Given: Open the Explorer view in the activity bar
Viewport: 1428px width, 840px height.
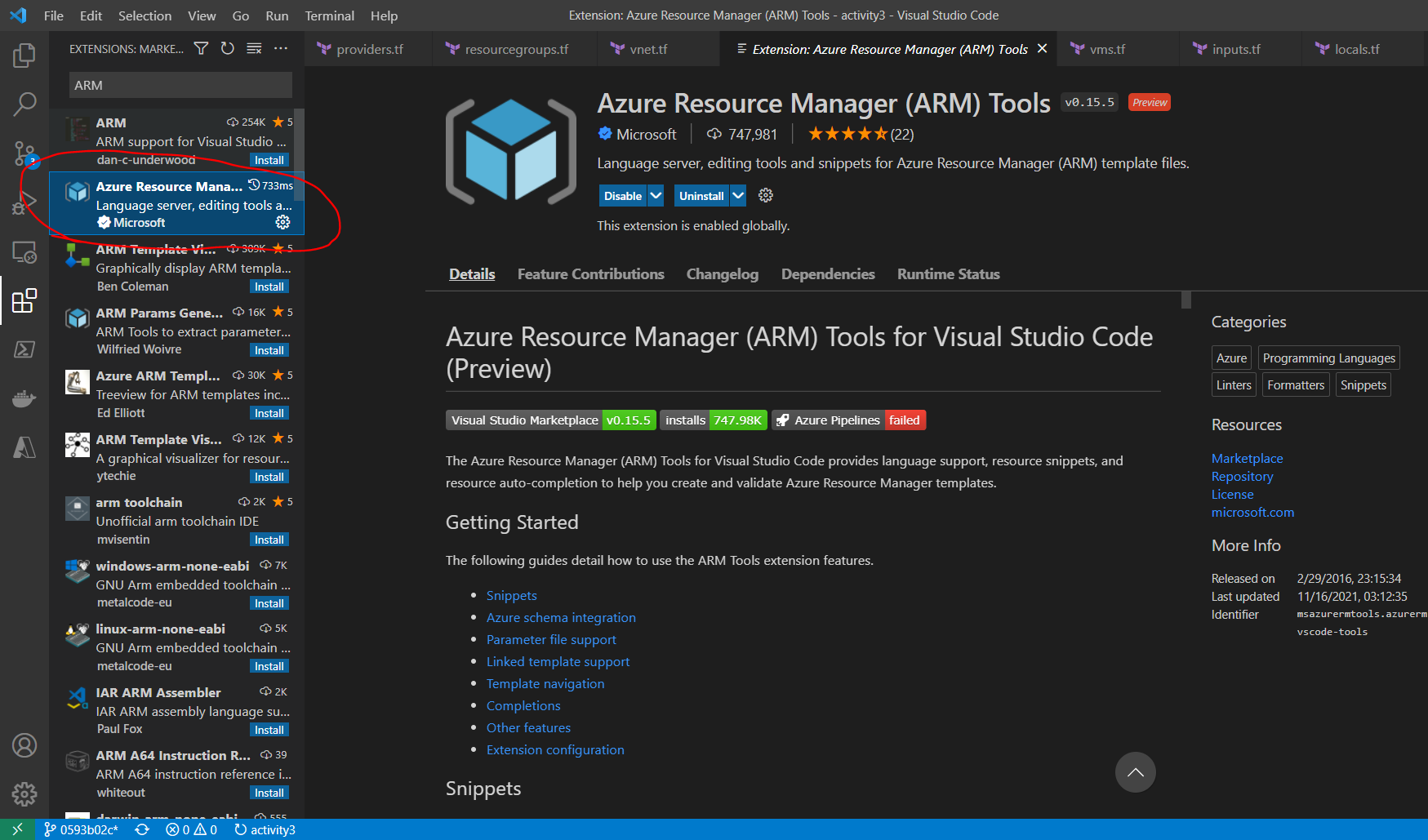Looking at the screenshot, I should (24, 55).
